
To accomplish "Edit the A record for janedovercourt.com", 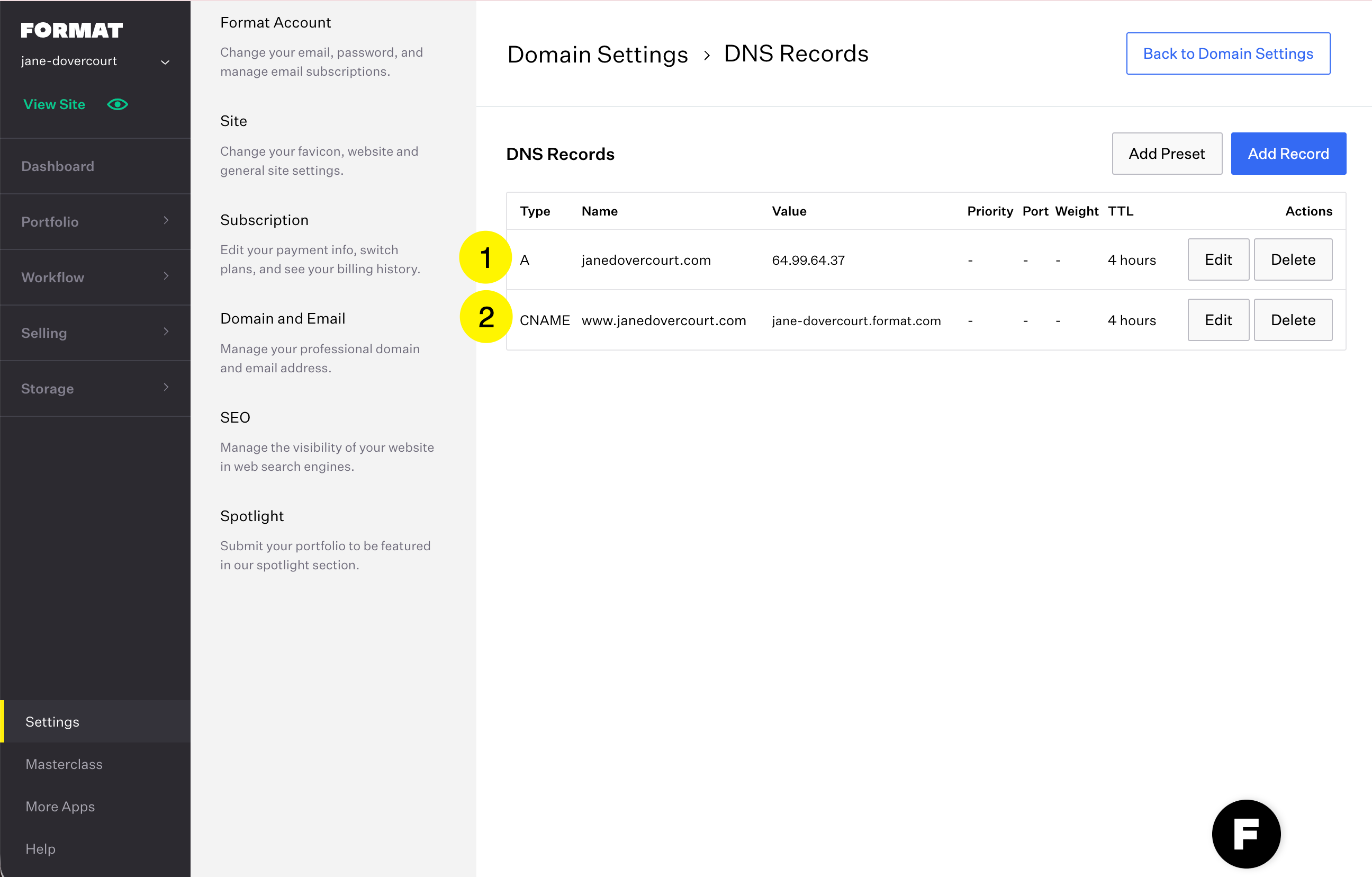I will (x=1217, y=259).
